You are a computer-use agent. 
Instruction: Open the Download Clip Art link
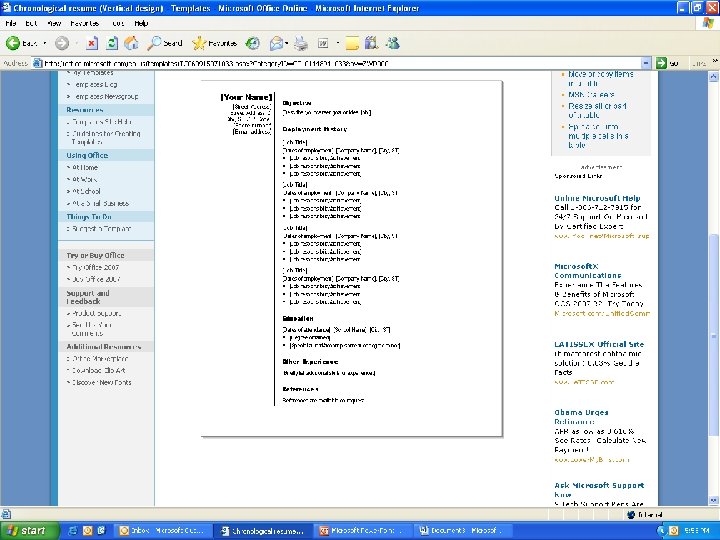99,371
